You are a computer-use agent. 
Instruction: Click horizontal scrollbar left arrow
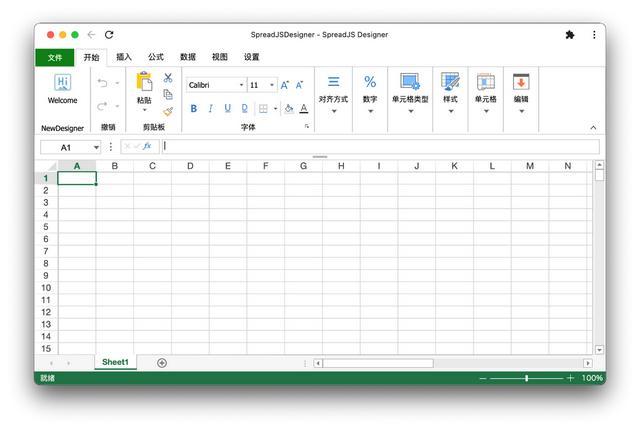coord(318,363)
